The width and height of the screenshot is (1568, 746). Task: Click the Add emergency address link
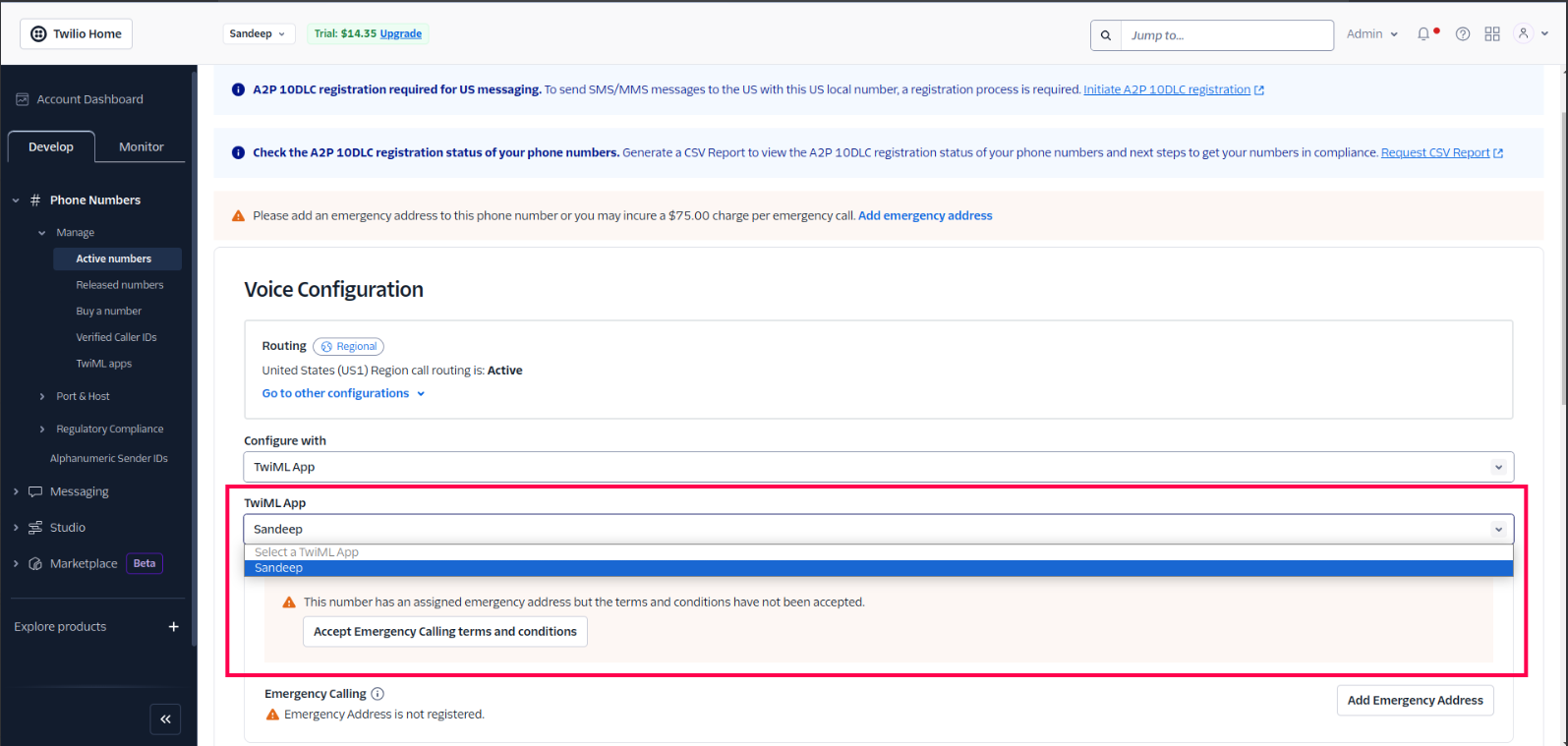(x=925, y=215)
